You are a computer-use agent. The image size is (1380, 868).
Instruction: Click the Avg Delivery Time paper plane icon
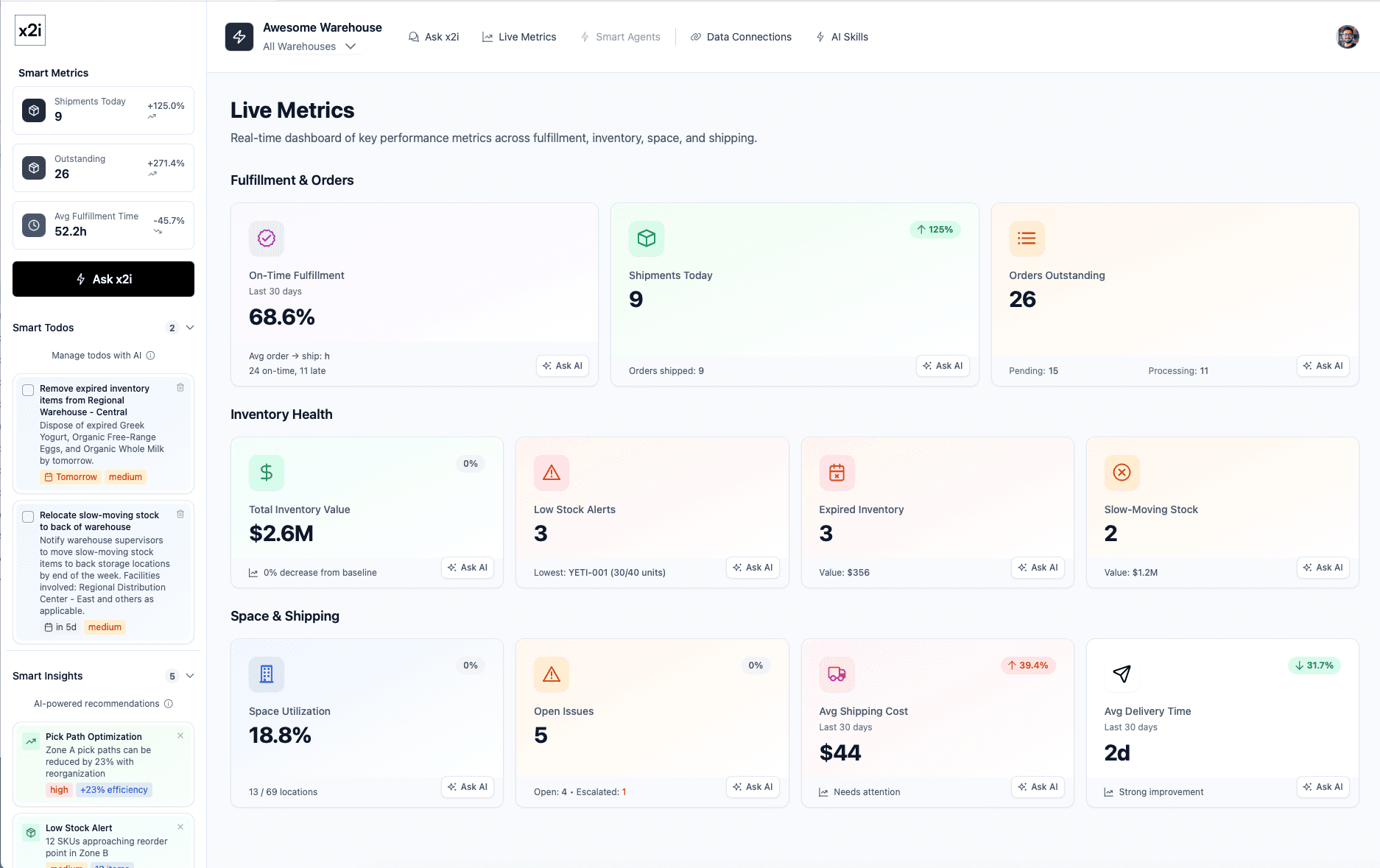click(1122, 674)
